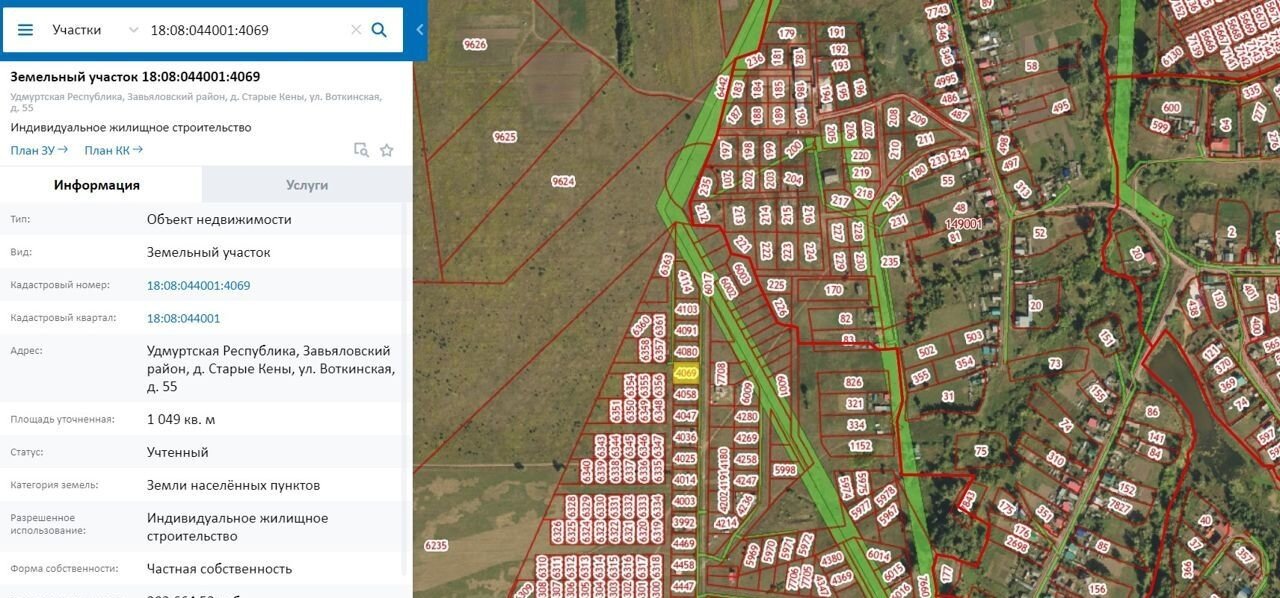This screenshot has width=1280, height=598.
Task: Click parcel 6235 on the map
Action: click(x=436, y=545)
